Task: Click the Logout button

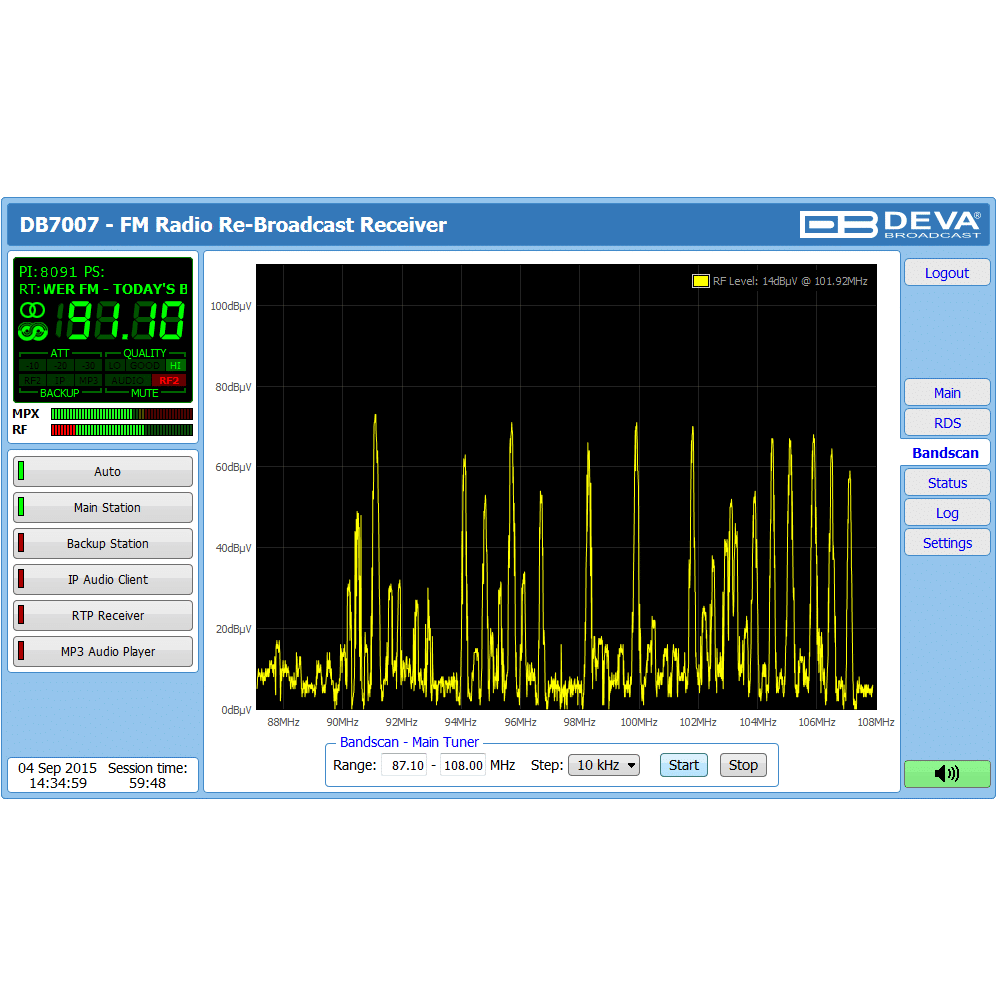Action: pyautogui.click(x=946, y=272)
